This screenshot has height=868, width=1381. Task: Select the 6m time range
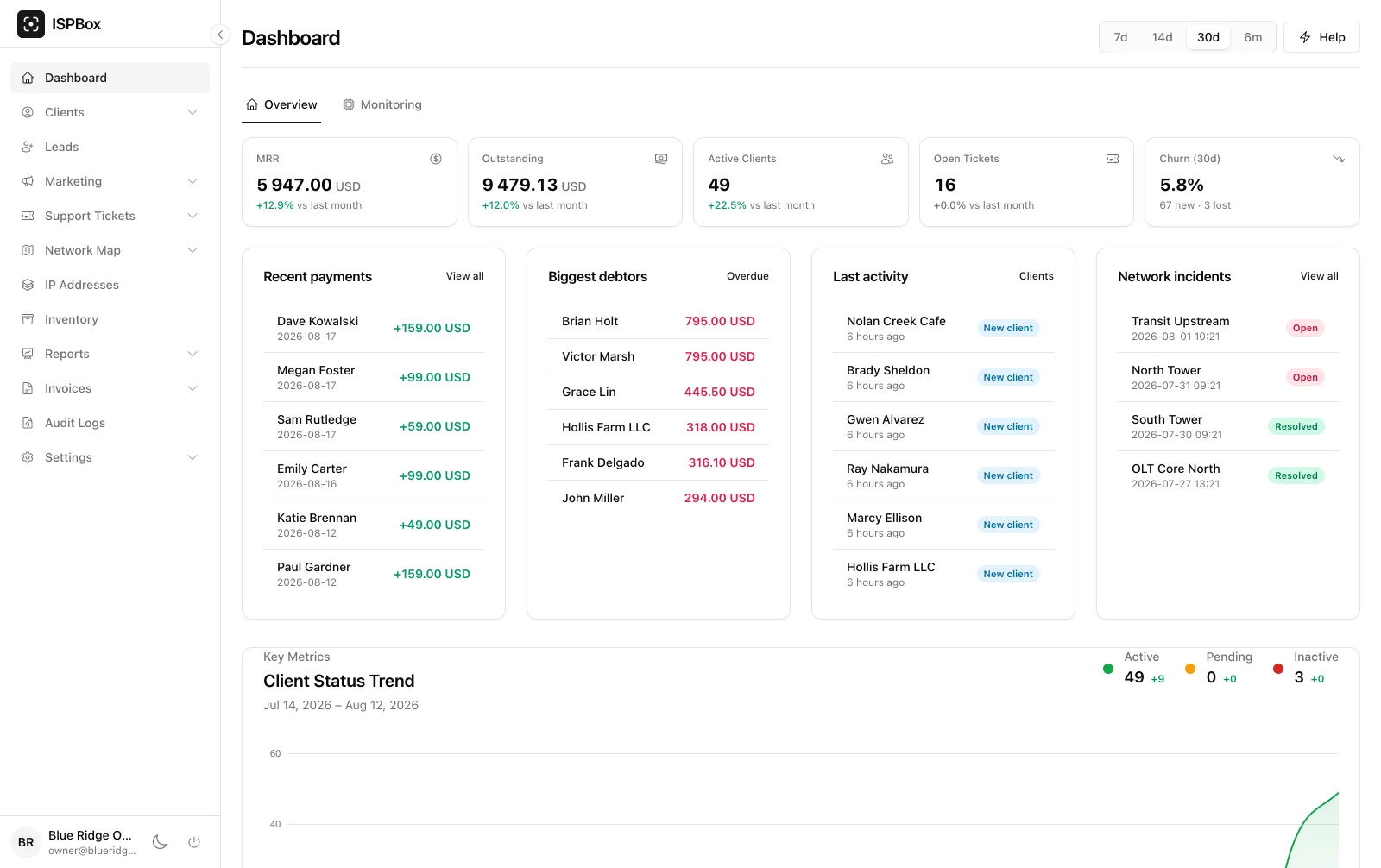[1252, 37]
